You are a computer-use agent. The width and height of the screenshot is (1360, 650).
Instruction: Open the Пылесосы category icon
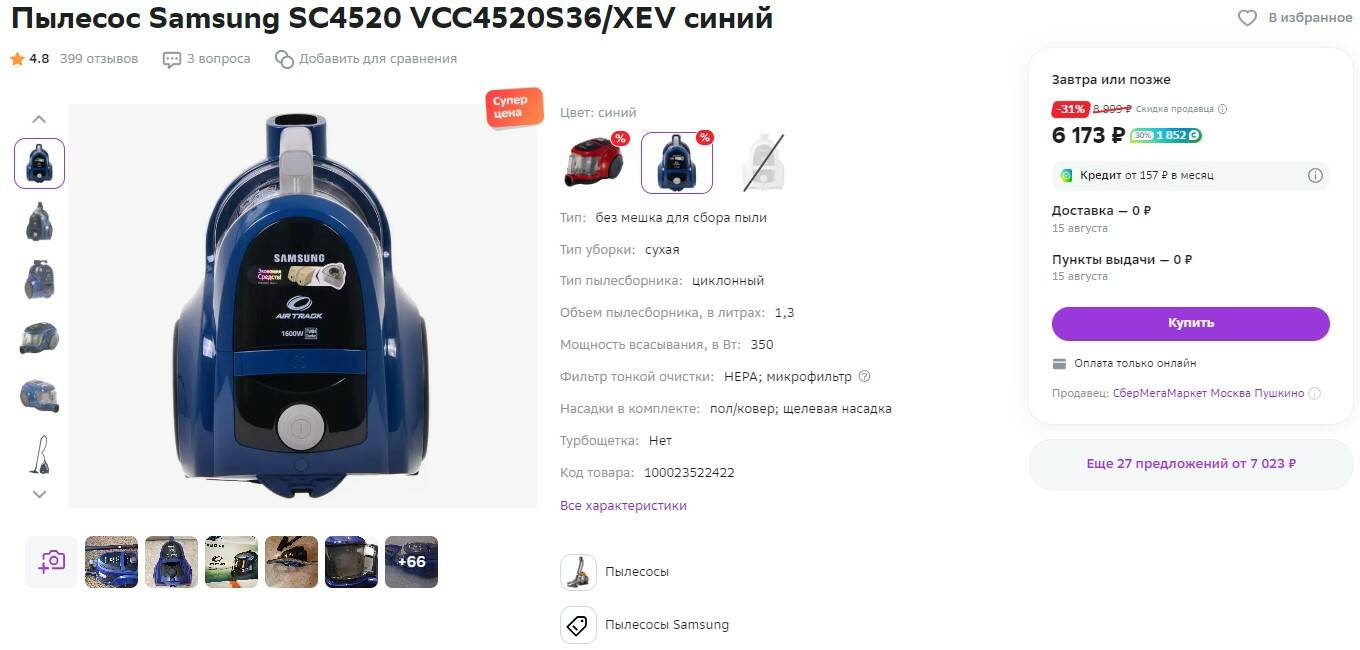click(578, 572)
